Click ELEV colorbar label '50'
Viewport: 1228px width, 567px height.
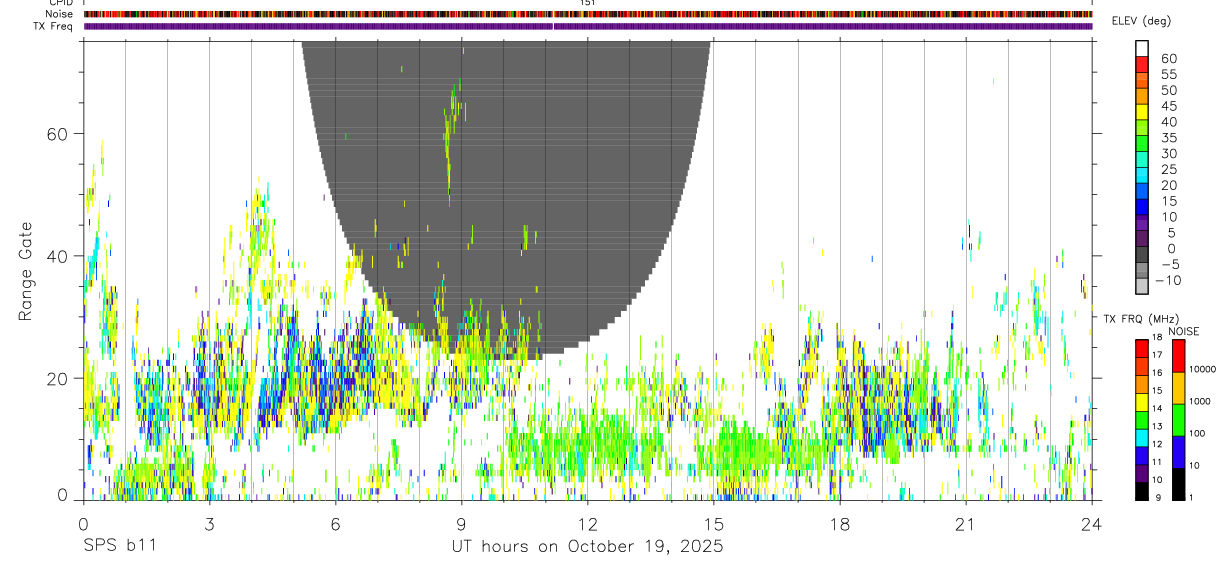tap(1169, 91)
